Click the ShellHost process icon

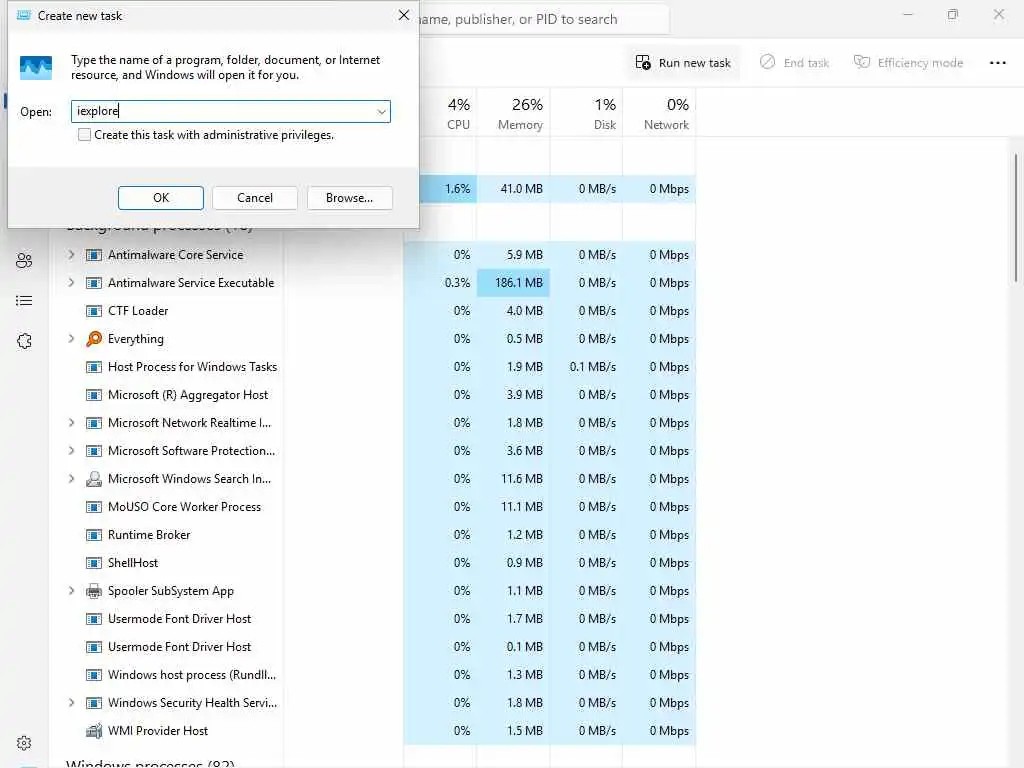pyautogui.click(x=94, y=563)
